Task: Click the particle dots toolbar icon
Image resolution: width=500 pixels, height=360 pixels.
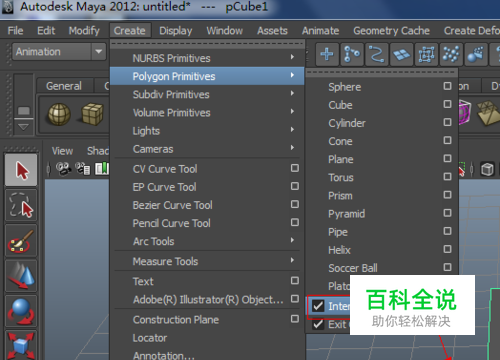Action: (x=451, y=54)
